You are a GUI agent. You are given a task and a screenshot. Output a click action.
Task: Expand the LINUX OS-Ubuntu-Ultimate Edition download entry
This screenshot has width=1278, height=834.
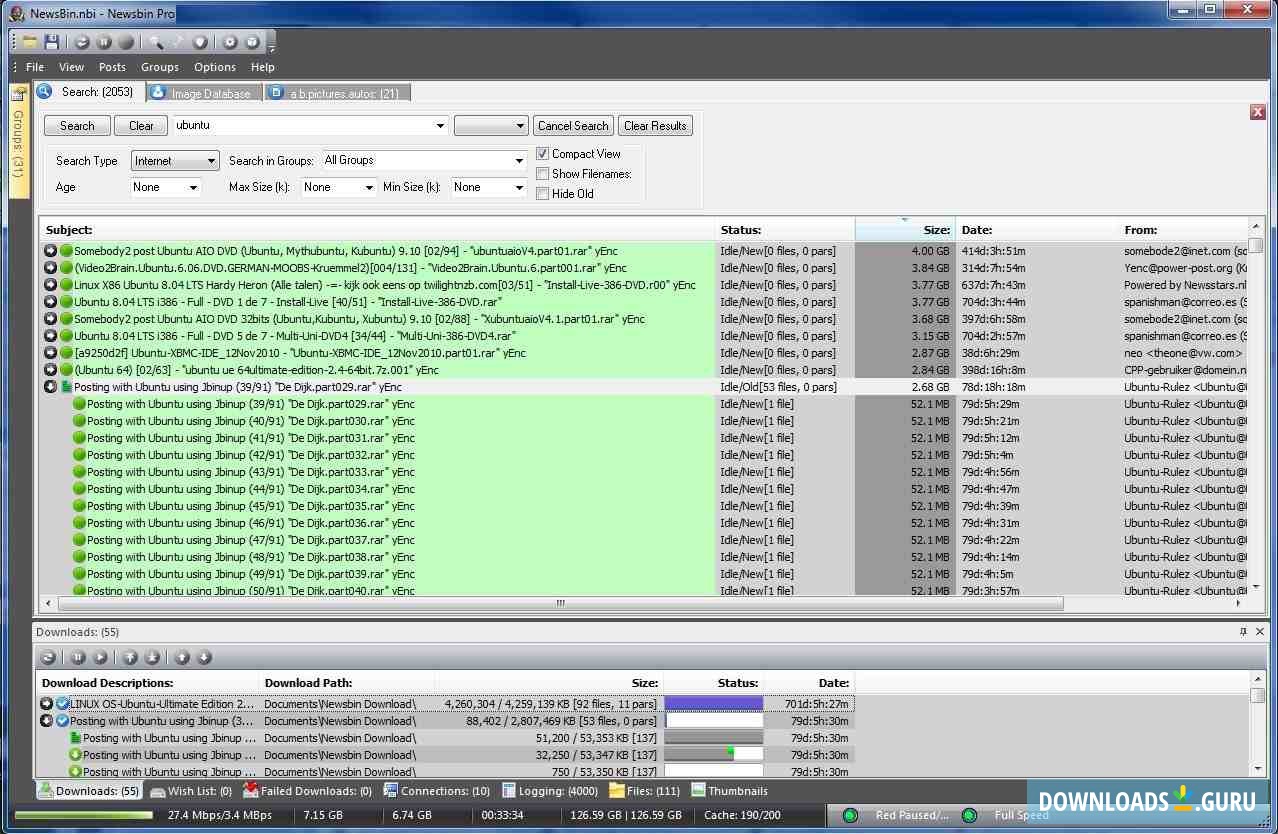(x=46, y=704)
